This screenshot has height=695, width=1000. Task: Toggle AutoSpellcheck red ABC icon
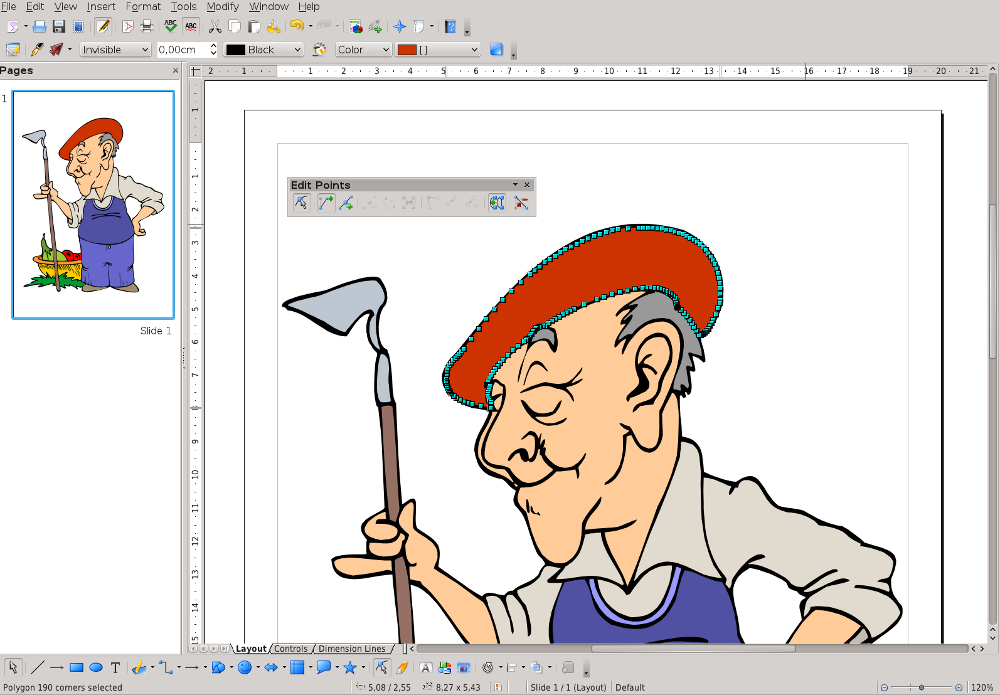point(190,27)
